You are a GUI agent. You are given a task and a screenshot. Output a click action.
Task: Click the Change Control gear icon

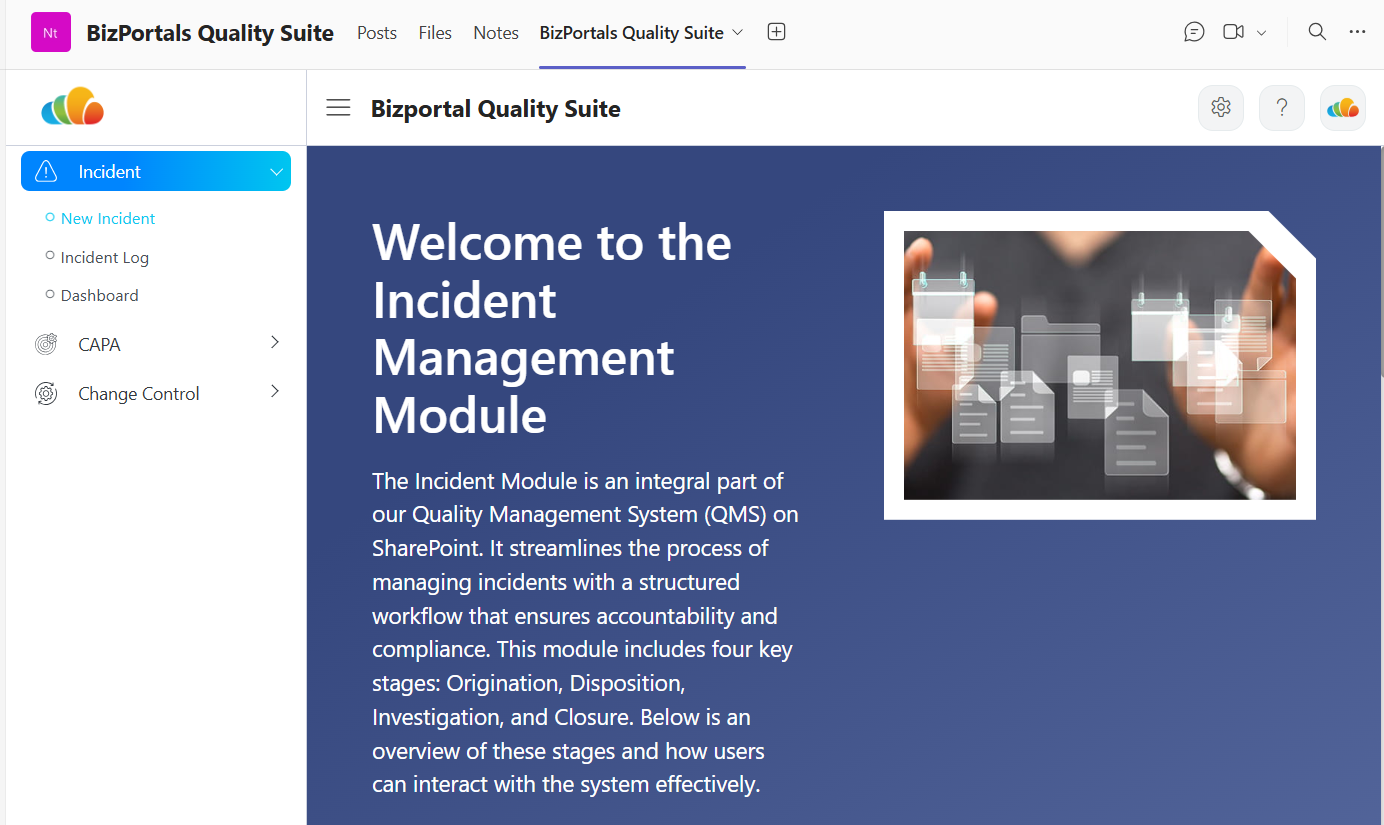pos(46,393)
